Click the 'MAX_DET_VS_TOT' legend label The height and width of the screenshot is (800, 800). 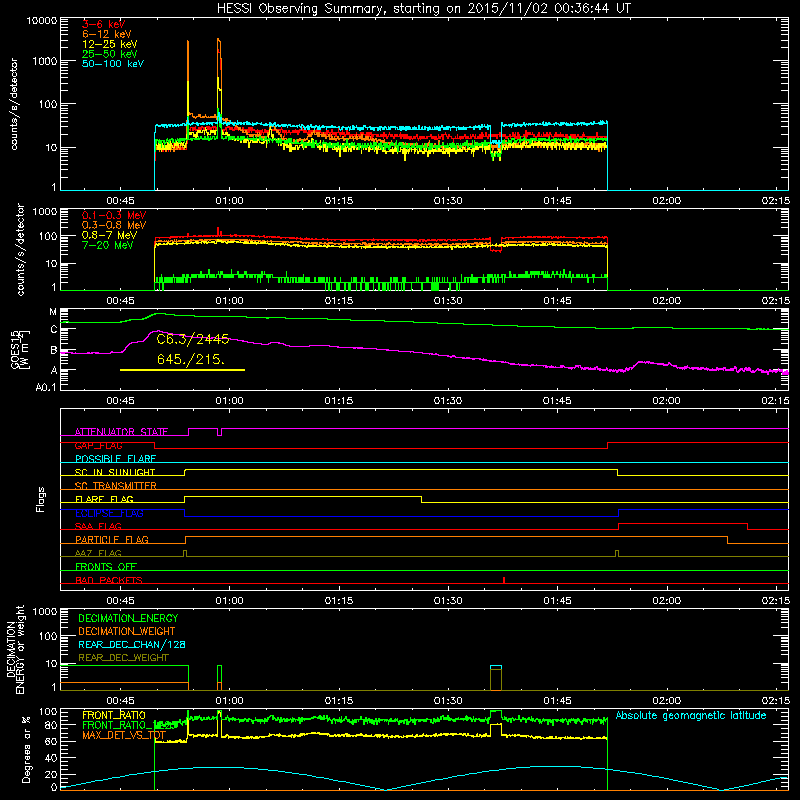[124, 735]
